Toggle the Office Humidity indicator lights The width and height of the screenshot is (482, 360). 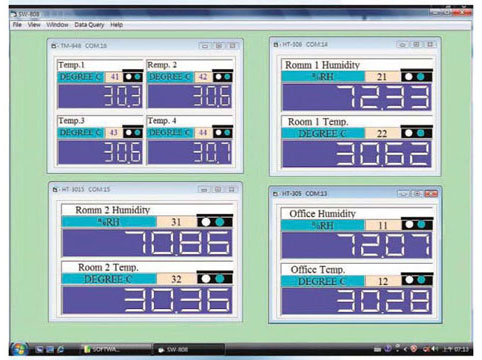coord(417,225)
